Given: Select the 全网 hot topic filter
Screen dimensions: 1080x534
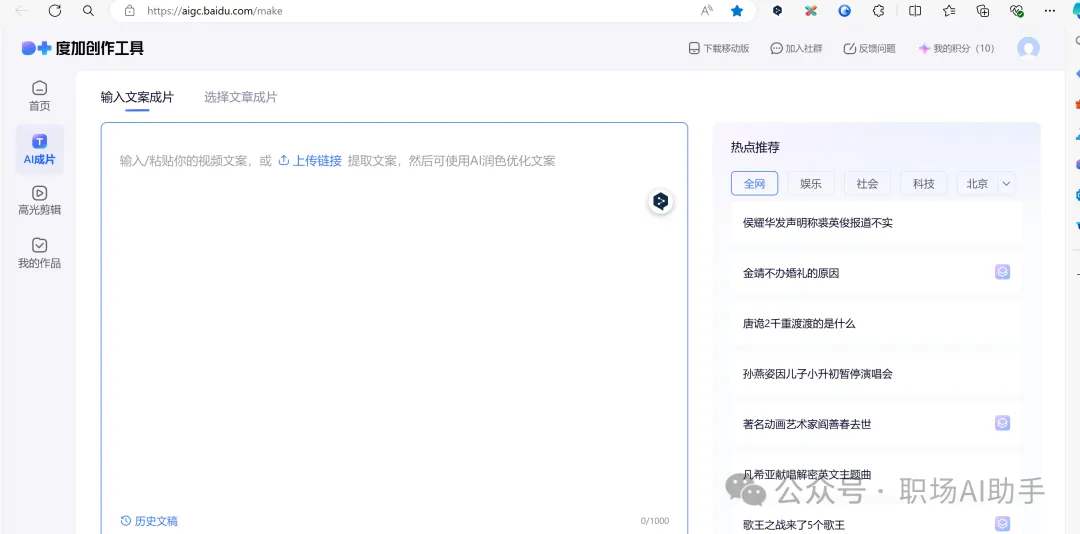Looking at the screenshot, I should click(x=754, y=183).
